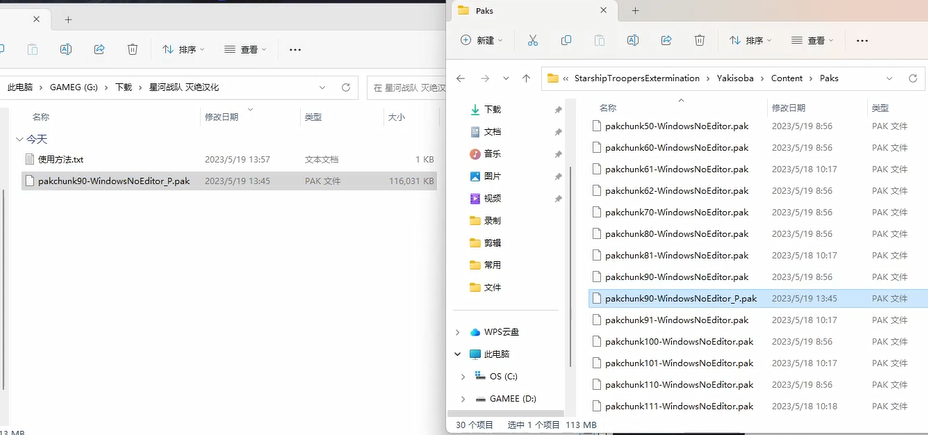Click Copy icon in Paks window toolbar
Image resolution: width=928 pixels, height=435 pixels.
(566, 40)
